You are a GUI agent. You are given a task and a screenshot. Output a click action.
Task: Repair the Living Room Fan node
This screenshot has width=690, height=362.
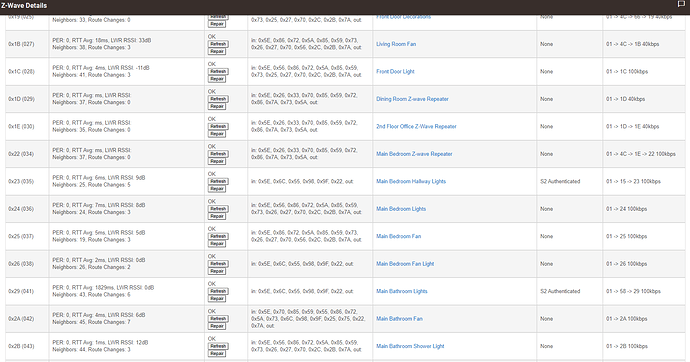pyautogui.click(x=217, y=51)
